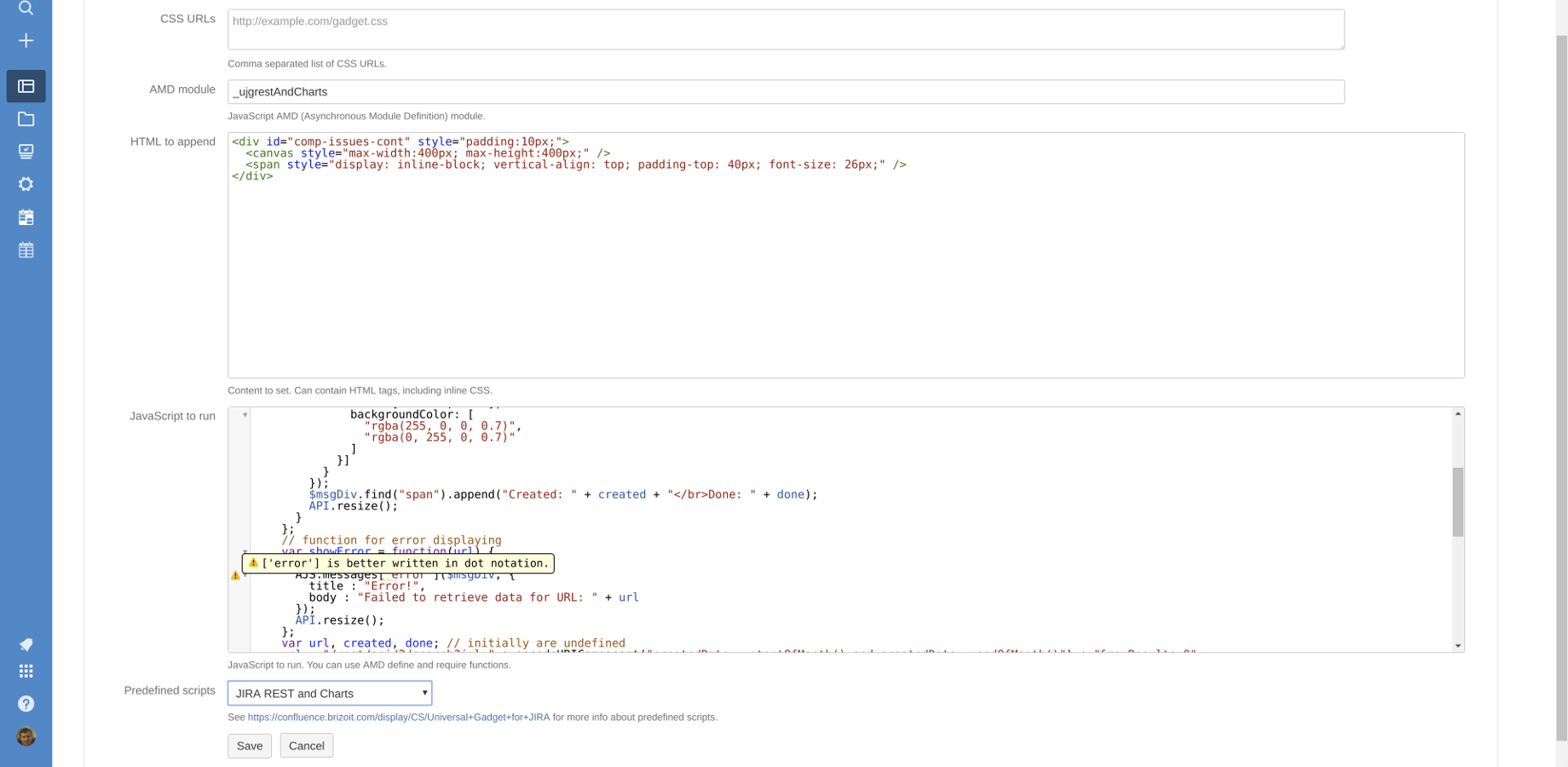Select the Dashboards sidebar icon
Screen dimensions: 1568x767
tap(26, 86)
